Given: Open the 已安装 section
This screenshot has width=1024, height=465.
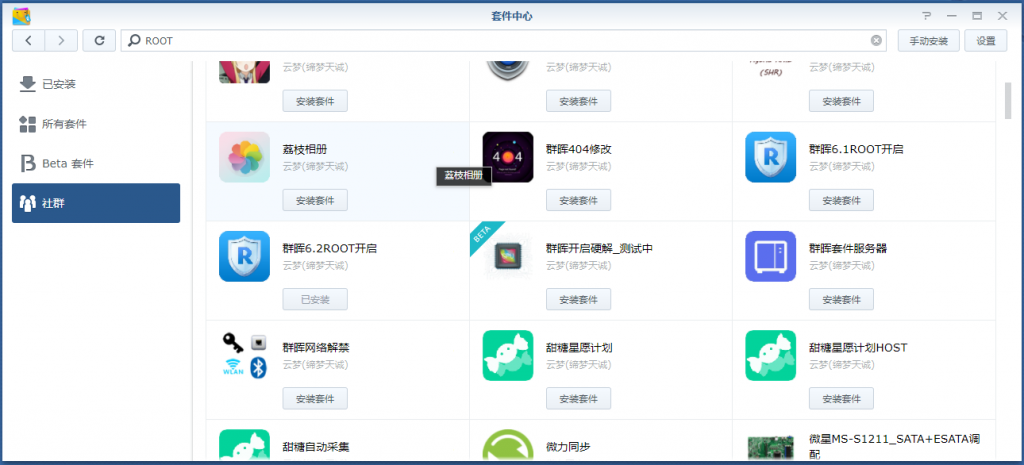Looking at the screenshot, I should (x=96, y=84).
